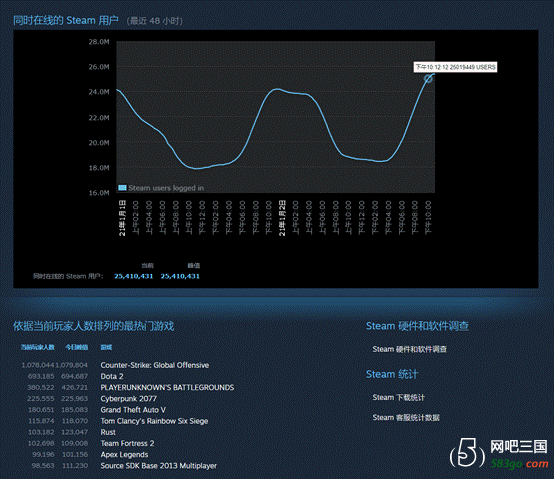Click peak users value under 峰值
554x479 pixels.
pyautogui.click(x=180, y=276)
